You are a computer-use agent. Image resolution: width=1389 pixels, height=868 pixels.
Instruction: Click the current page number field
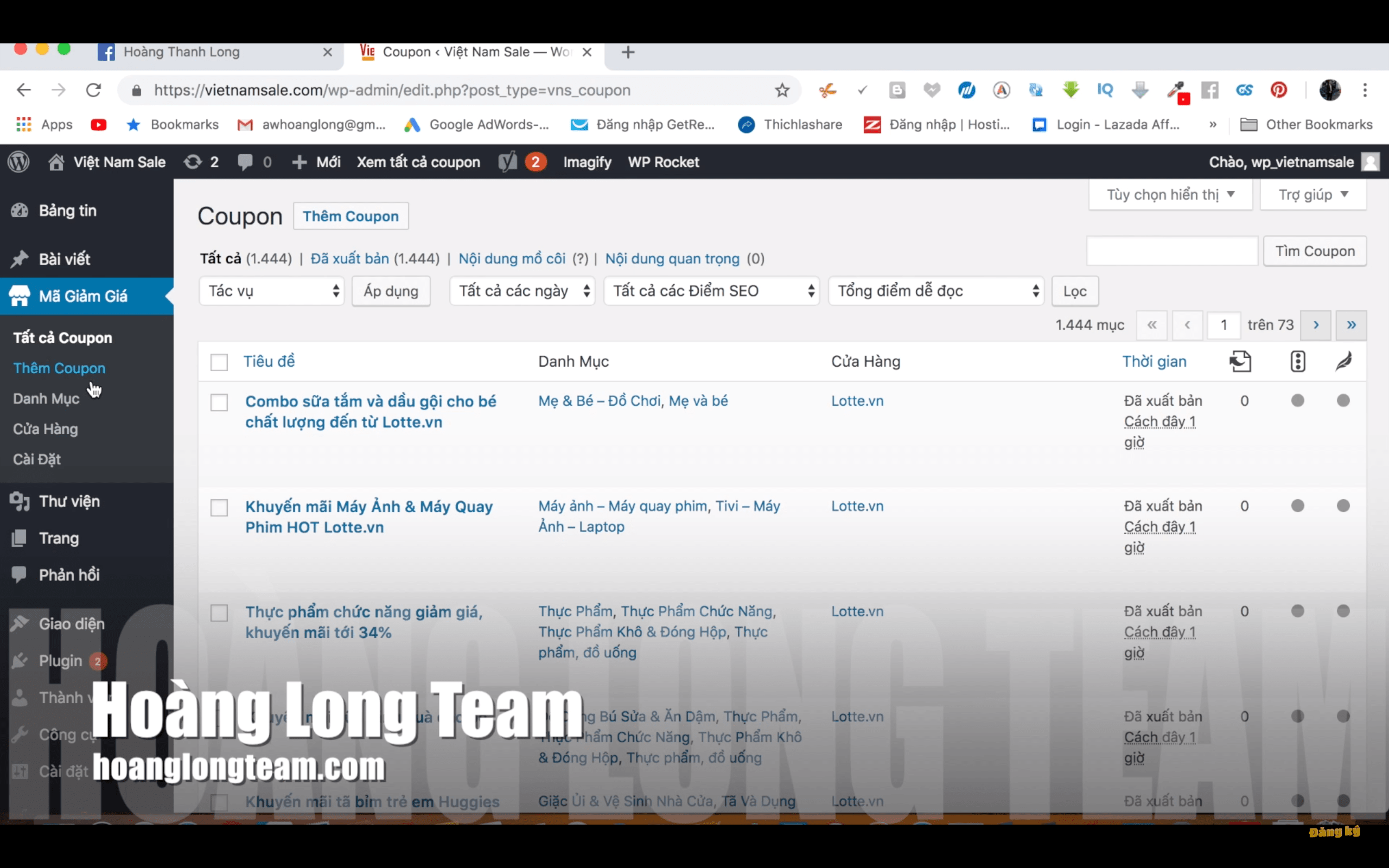[x=1224, y=325]
